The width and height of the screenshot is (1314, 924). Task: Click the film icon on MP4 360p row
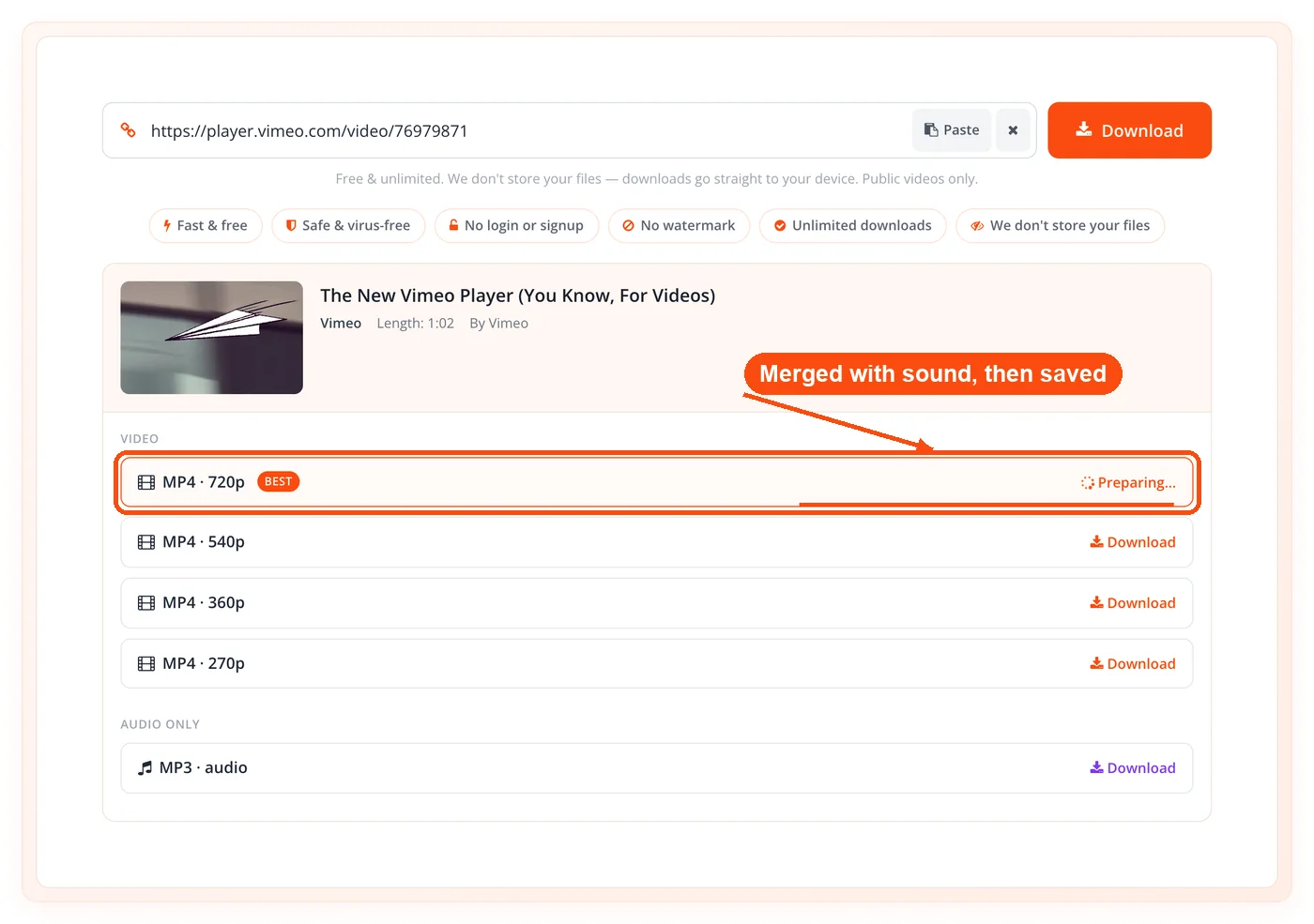pyautogui.click(x=146, y=603)
